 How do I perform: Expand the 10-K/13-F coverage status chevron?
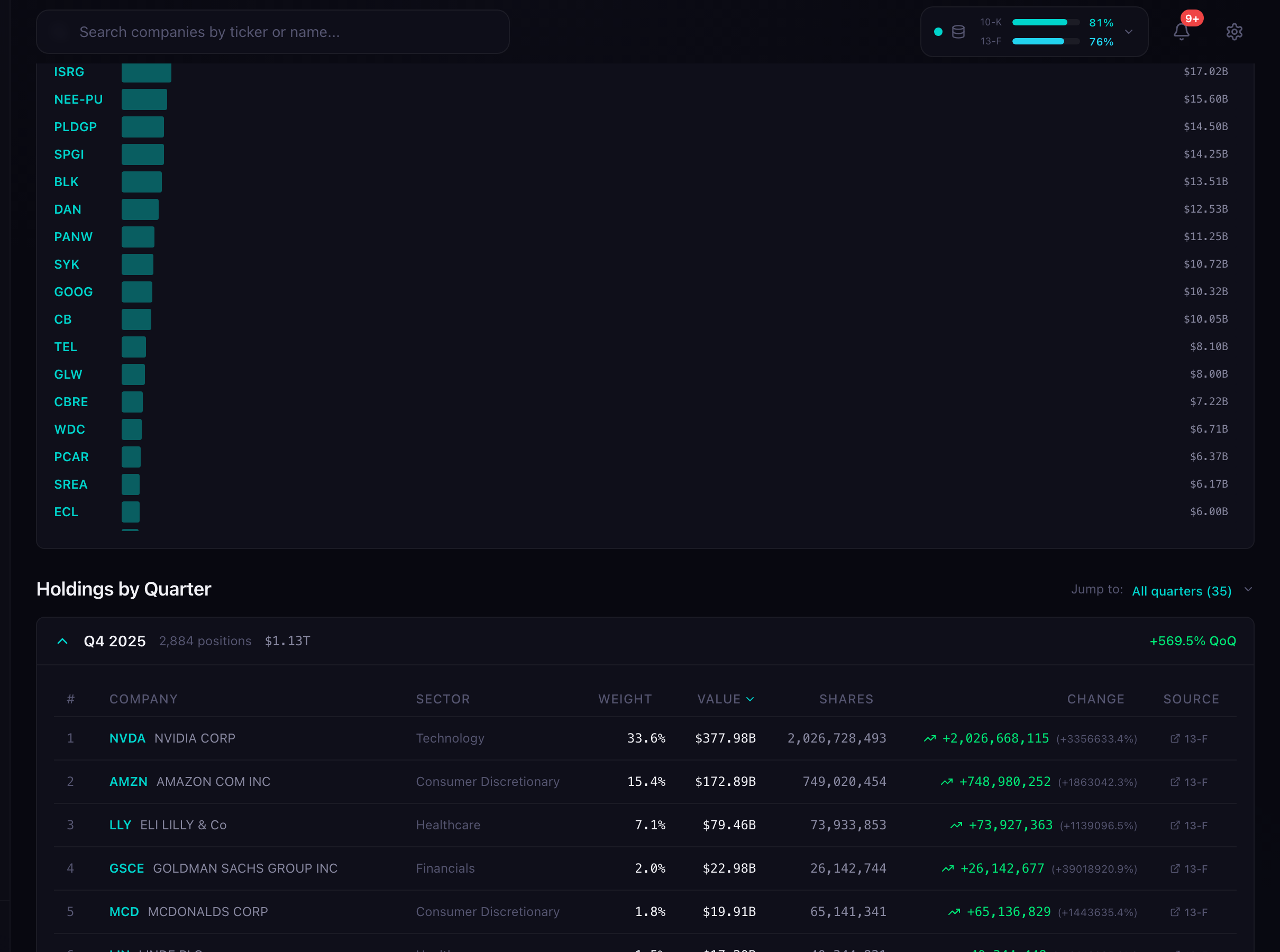[1128, 32]
